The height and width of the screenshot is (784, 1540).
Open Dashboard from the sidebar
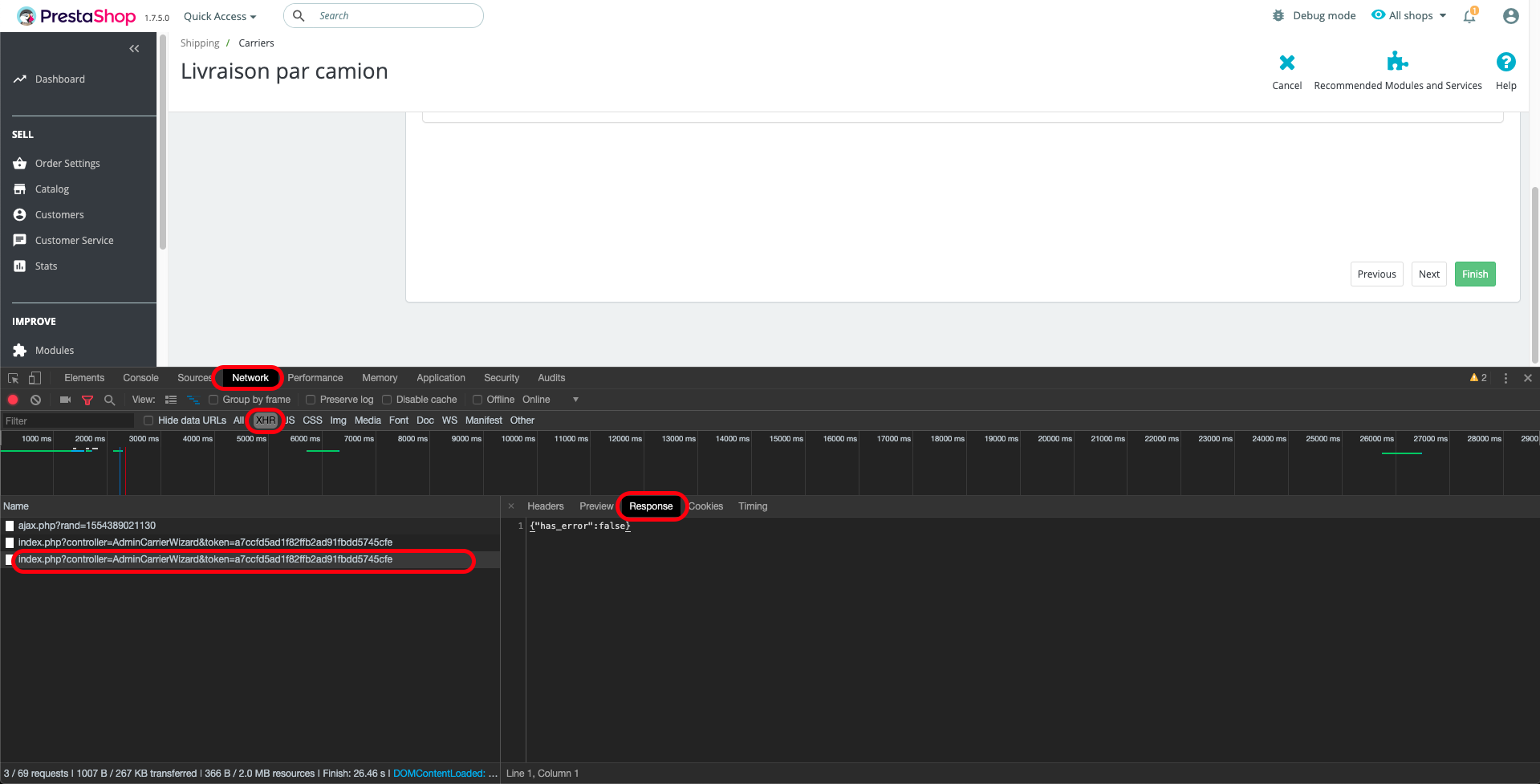pyautogui.click(x=60, y=79)
